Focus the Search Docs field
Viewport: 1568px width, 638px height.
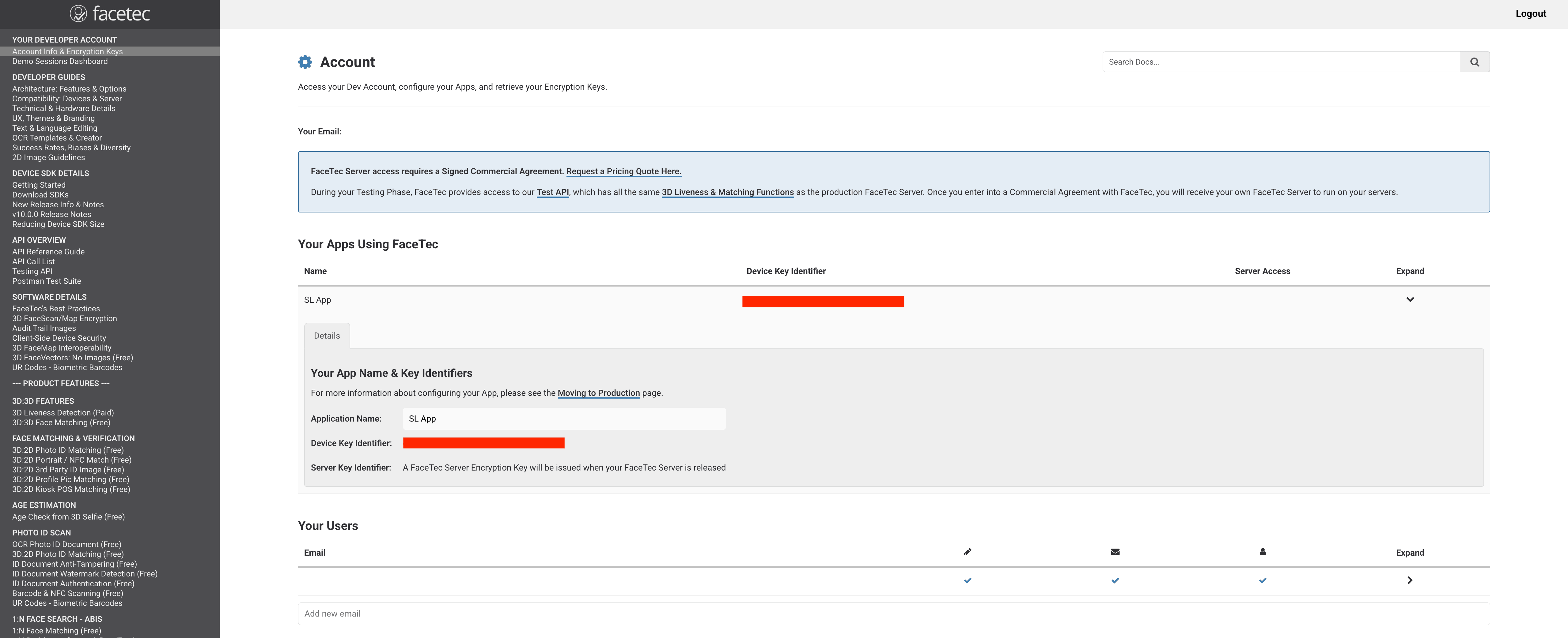(1281, 62)
